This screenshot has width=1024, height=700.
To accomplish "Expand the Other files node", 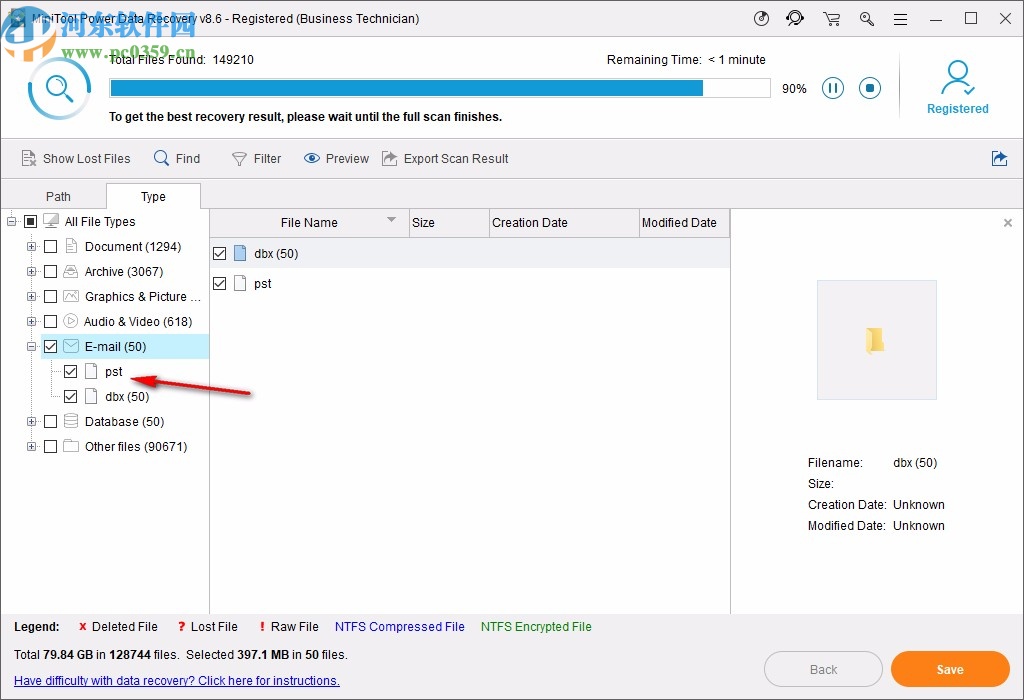I will click(x=31, y=447).
